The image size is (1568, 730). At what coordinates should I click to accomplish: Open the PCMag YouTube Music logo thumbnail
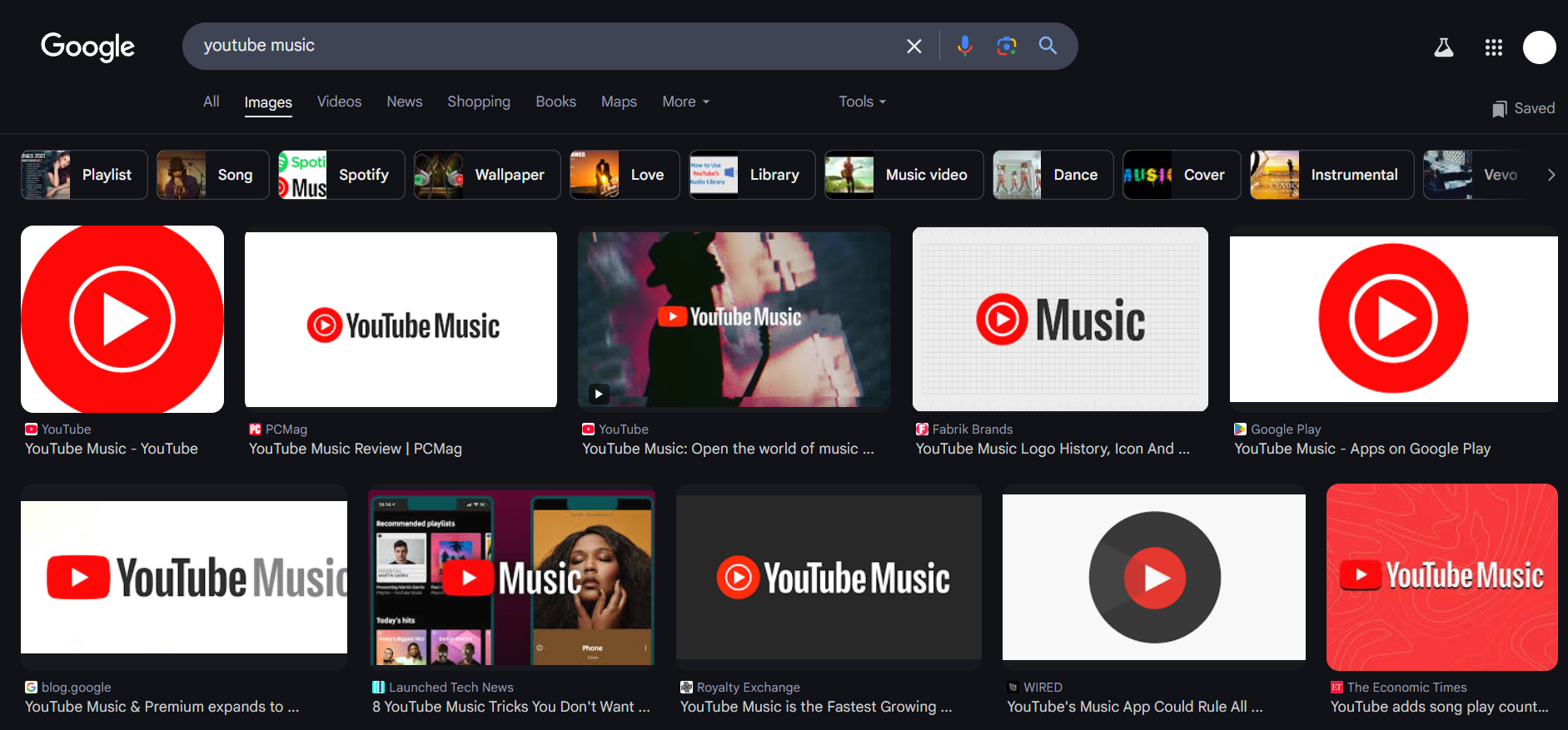pos(401,320)
